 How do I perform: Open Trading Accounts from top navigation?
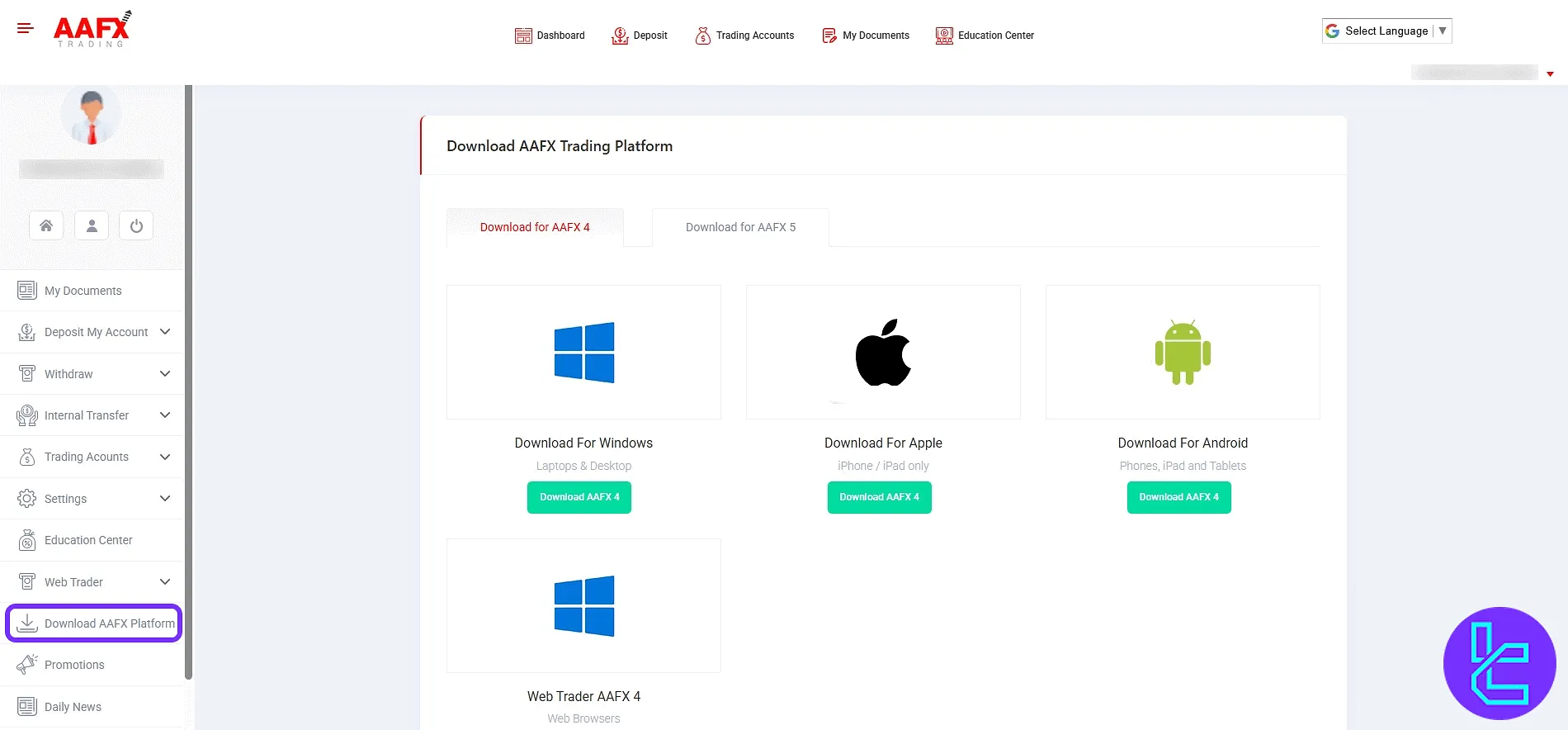point(744,36)
